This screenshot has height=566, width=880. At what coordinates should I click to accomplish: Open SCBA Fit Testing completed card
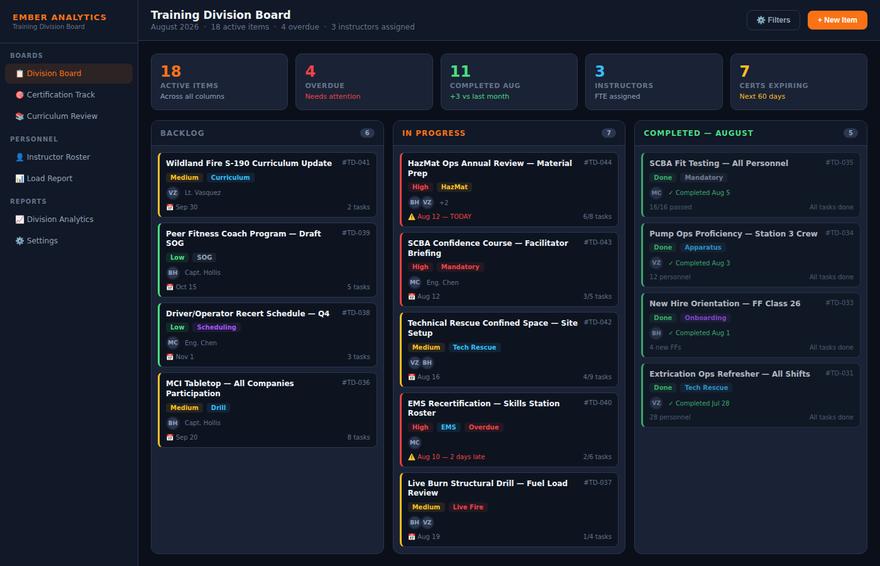coord(751,185)
